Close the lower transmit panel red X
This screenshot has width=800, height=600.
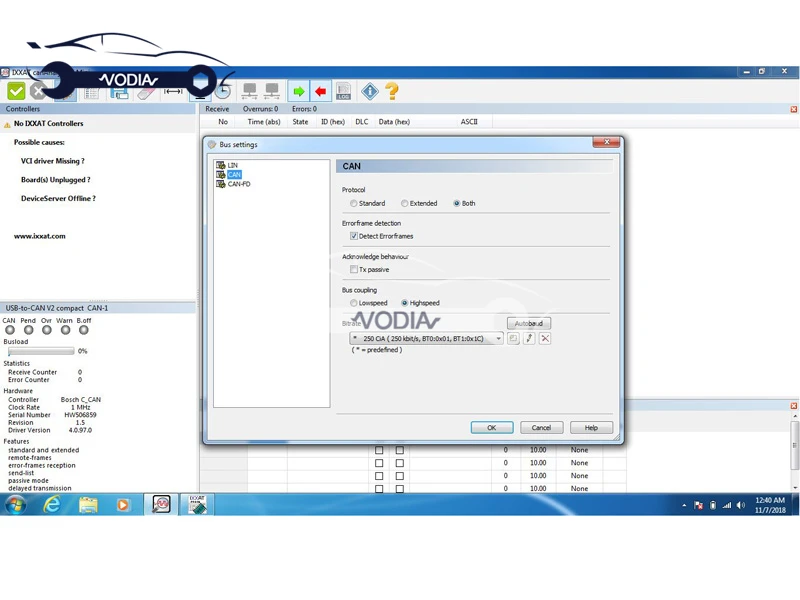(x=793, y=406)
